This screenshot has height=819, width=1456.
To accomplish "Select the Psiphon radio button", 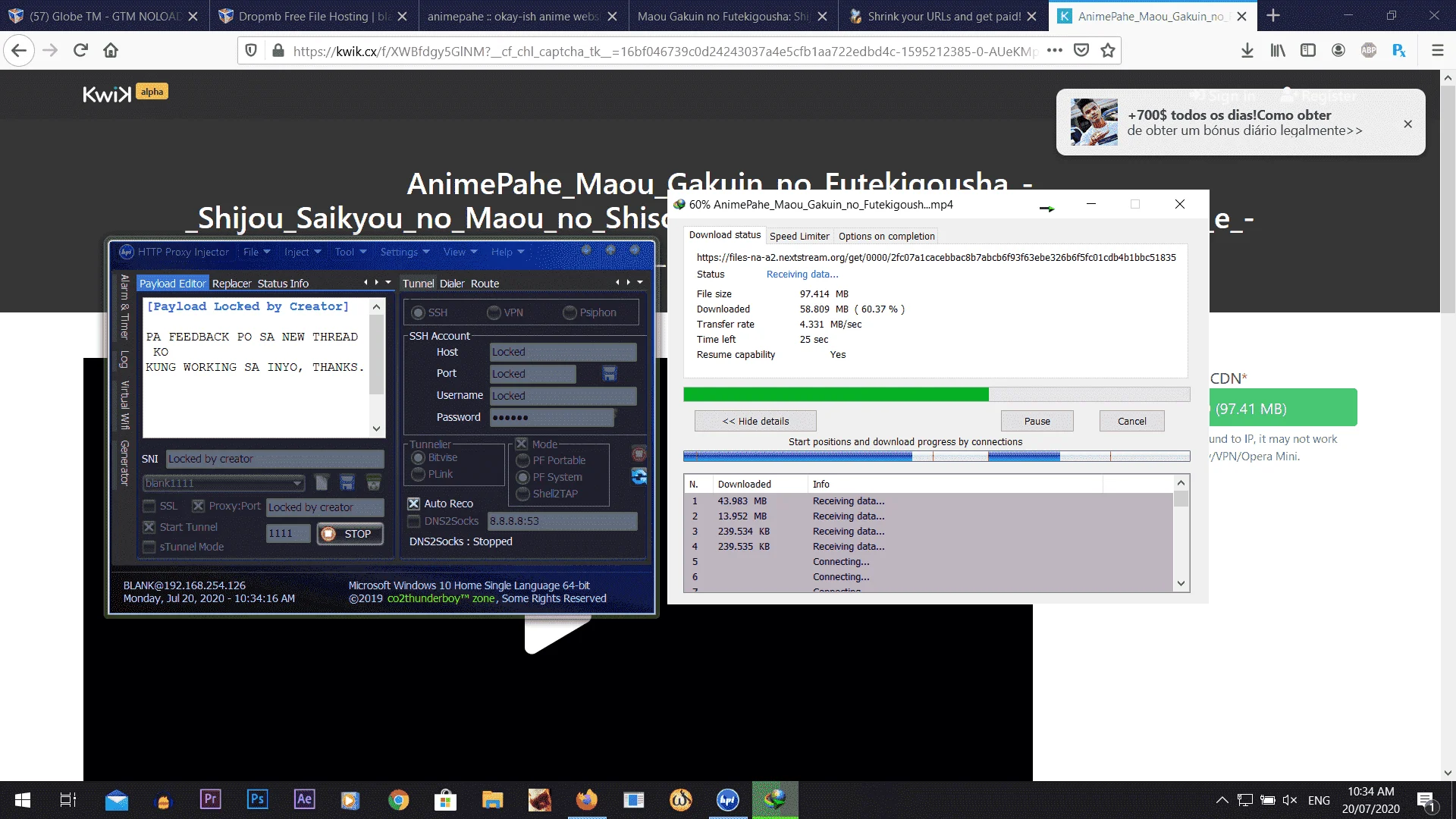I will 570,312.
